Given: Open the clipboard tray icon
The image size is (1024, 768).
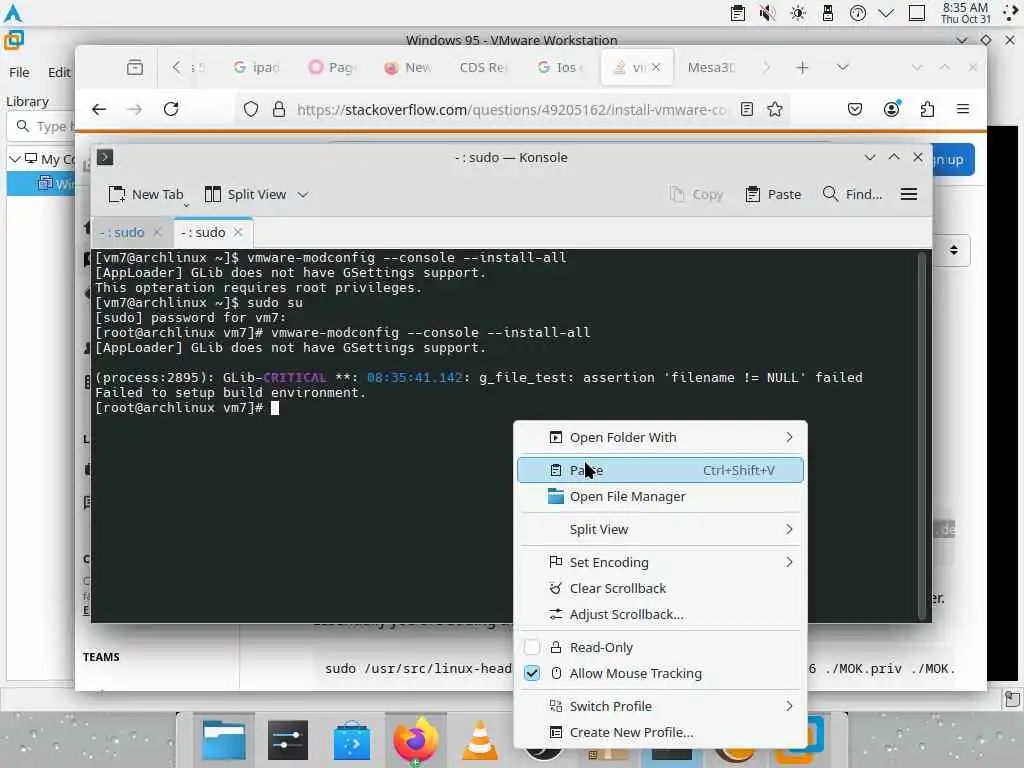Looking at the screenshot, I should [x=738, y=13].
